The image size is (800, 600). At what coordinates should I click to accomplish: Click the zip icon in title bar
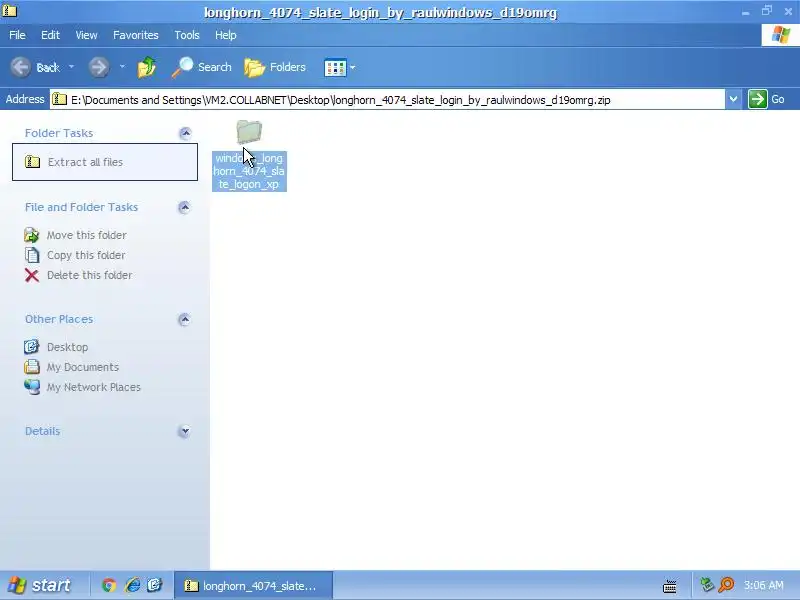[10, 11]
